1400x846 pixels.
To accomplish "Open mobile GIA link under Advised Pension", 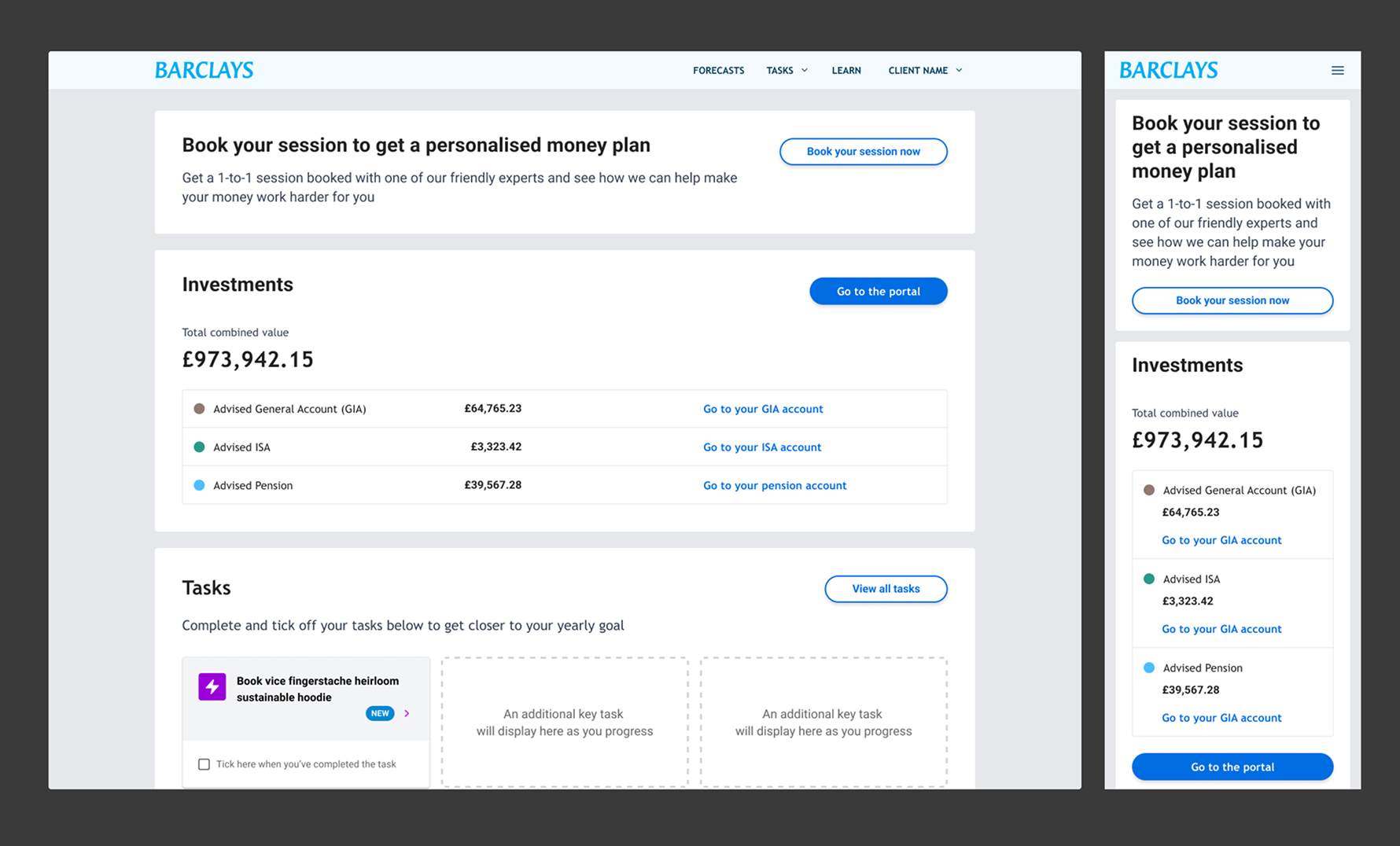I will coord(1221,718).
